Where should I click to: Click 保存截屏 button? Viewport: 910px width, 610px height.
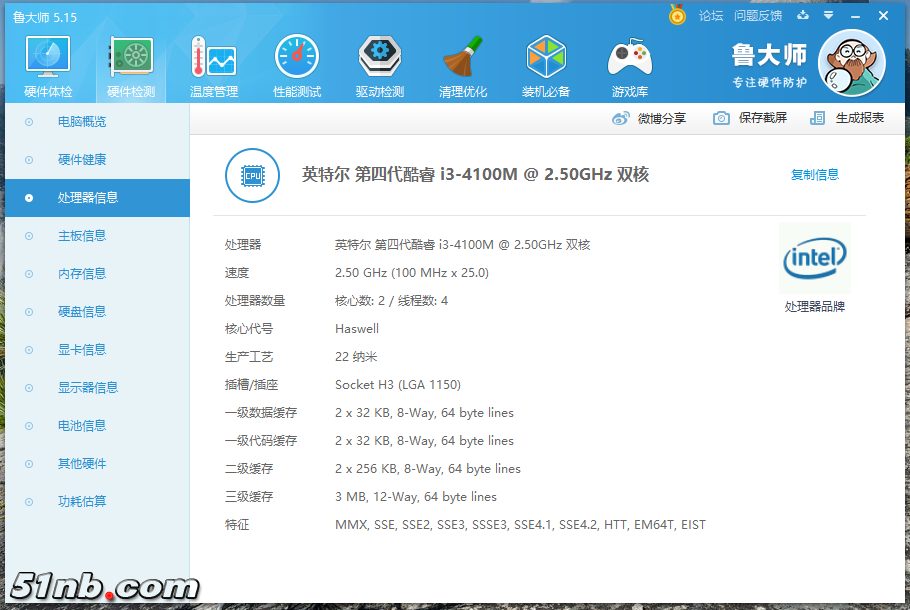750,118
